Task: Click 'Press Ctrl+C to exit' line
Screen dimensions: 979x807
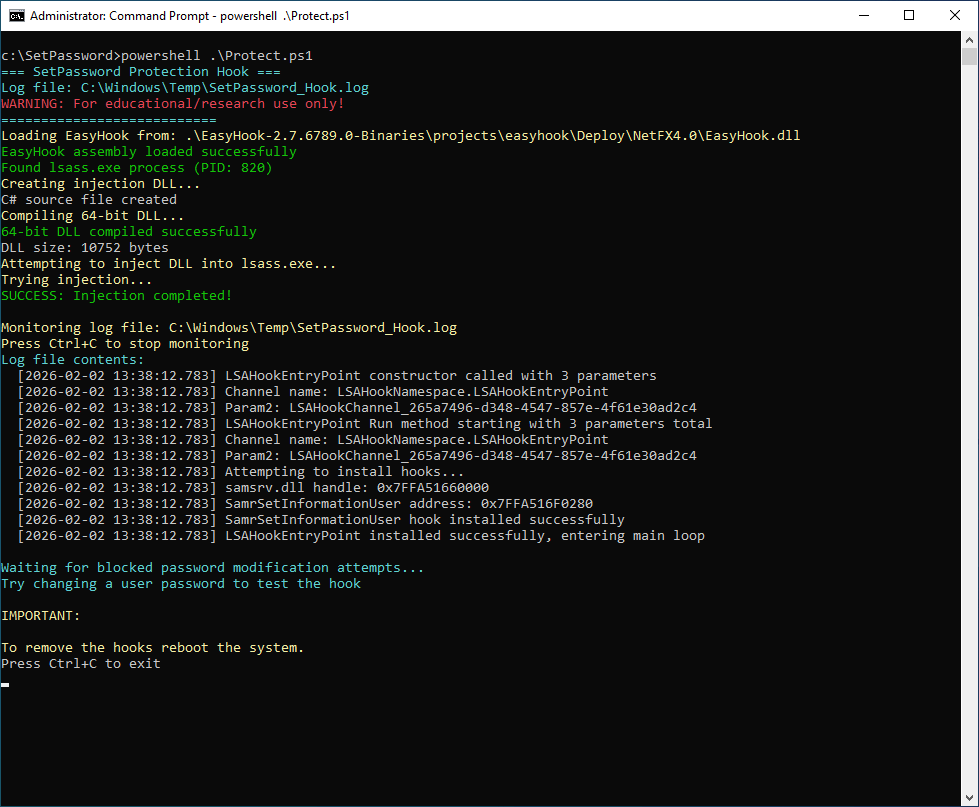Action: [x=81, y=664]
